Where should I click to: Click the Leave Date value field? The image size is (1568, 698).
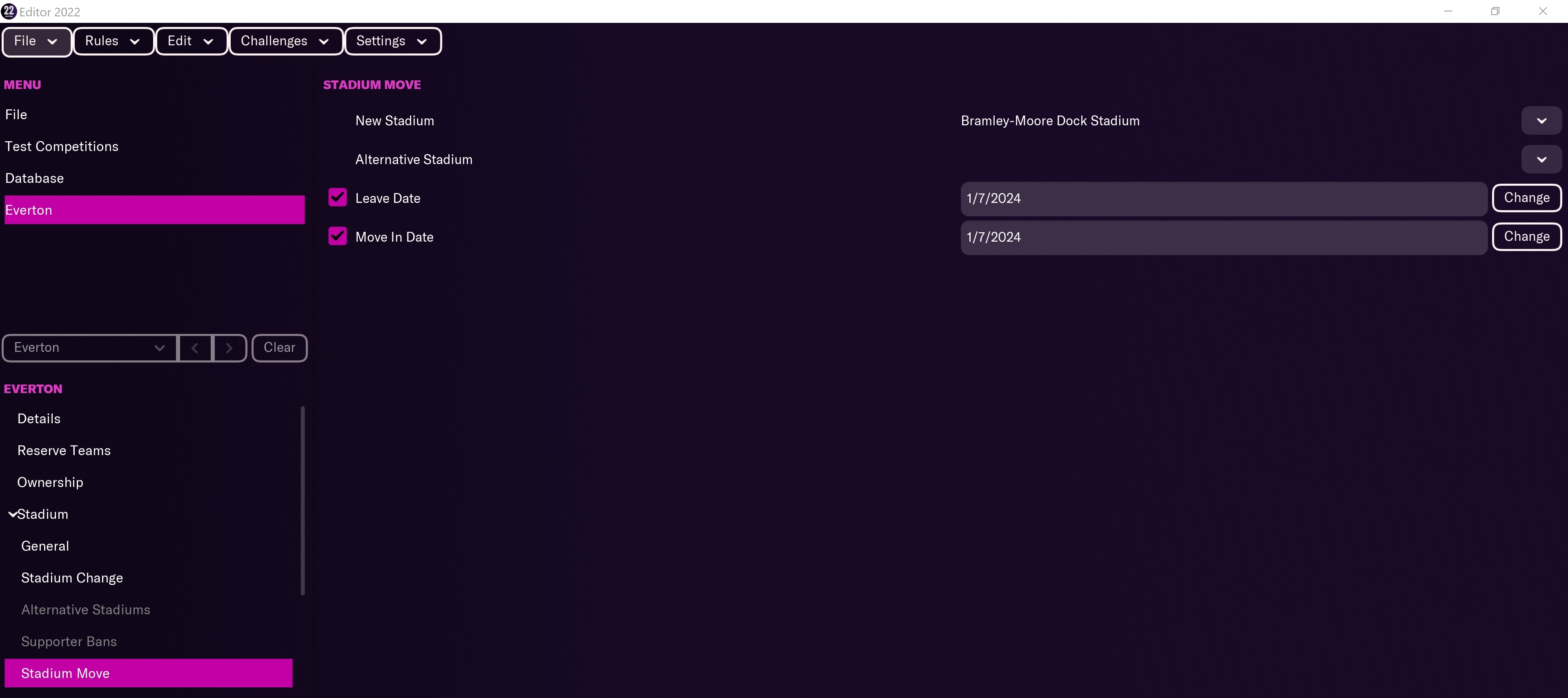1223,198
